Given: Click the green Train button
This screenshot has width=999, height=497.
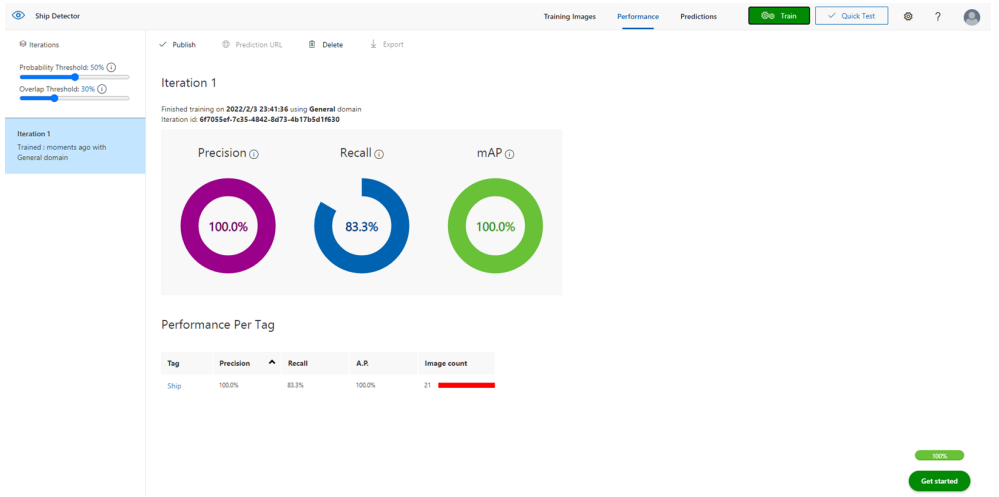Looking at the screenshot, I should [779, 16].
